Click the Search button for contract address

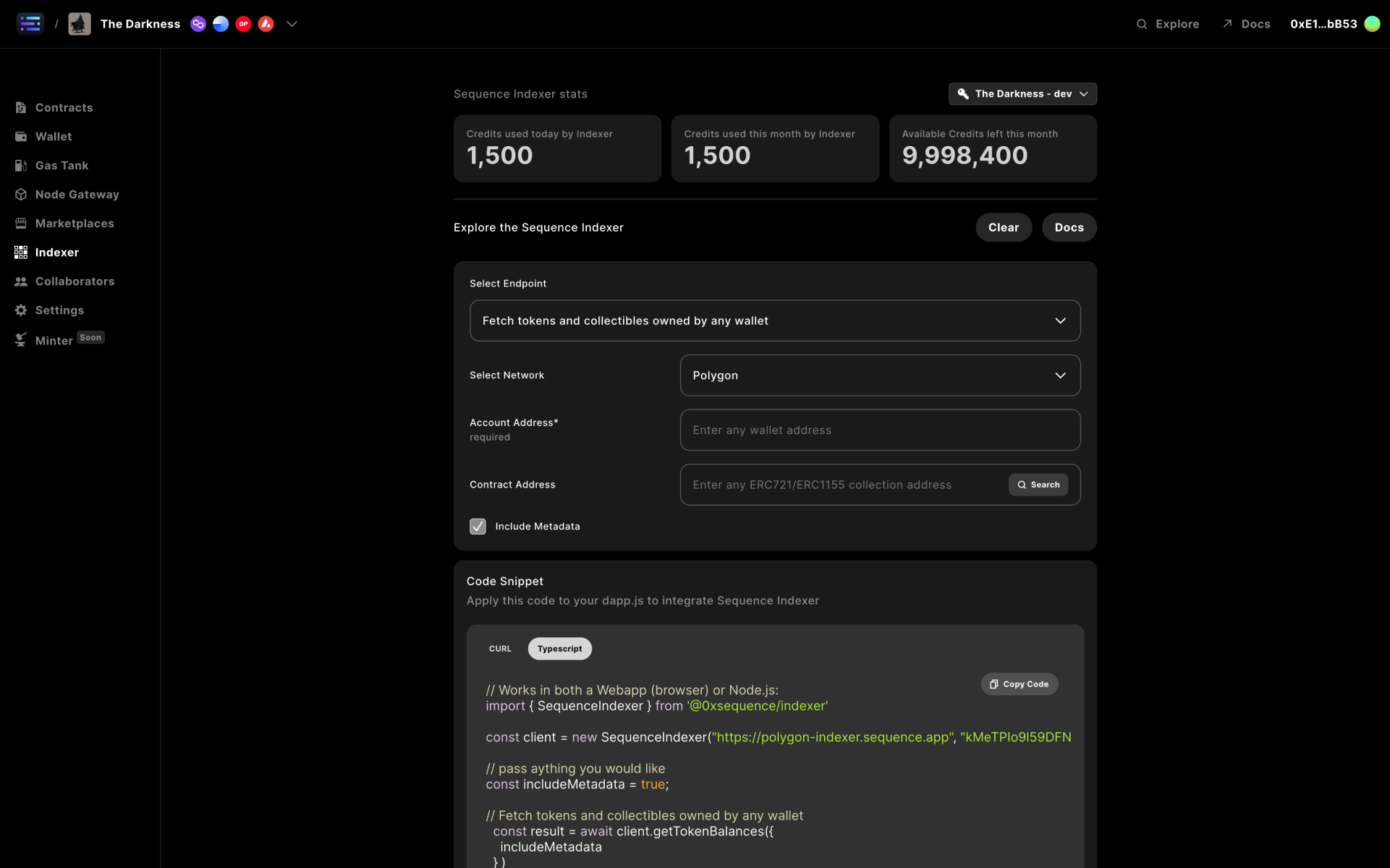(1038, 484)
